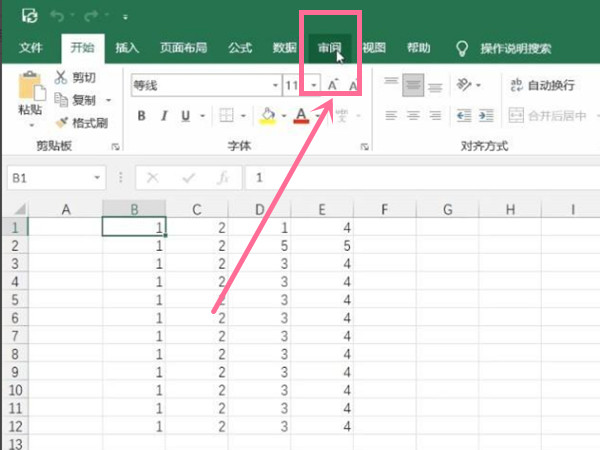Toggle Bold formatting
Image resolution: width=600 pixels, height=450 pixels.
pyautogui.click(x=141, y=116)
